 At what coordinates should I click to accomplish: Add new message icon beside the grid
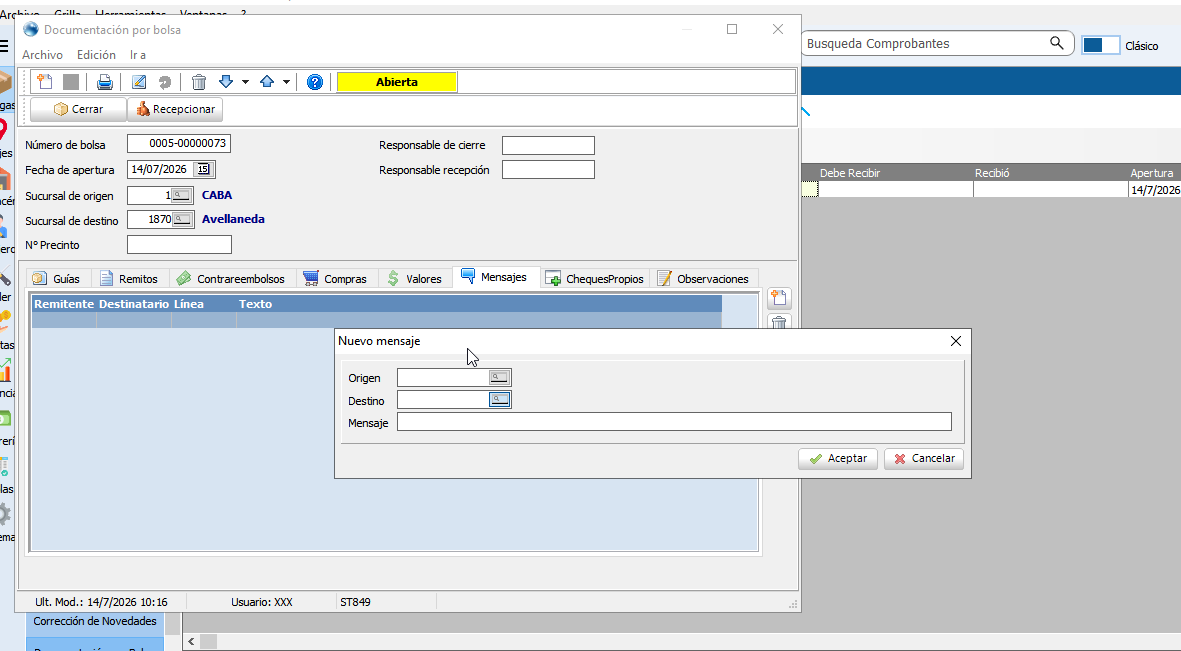click(x=779, y=298)
